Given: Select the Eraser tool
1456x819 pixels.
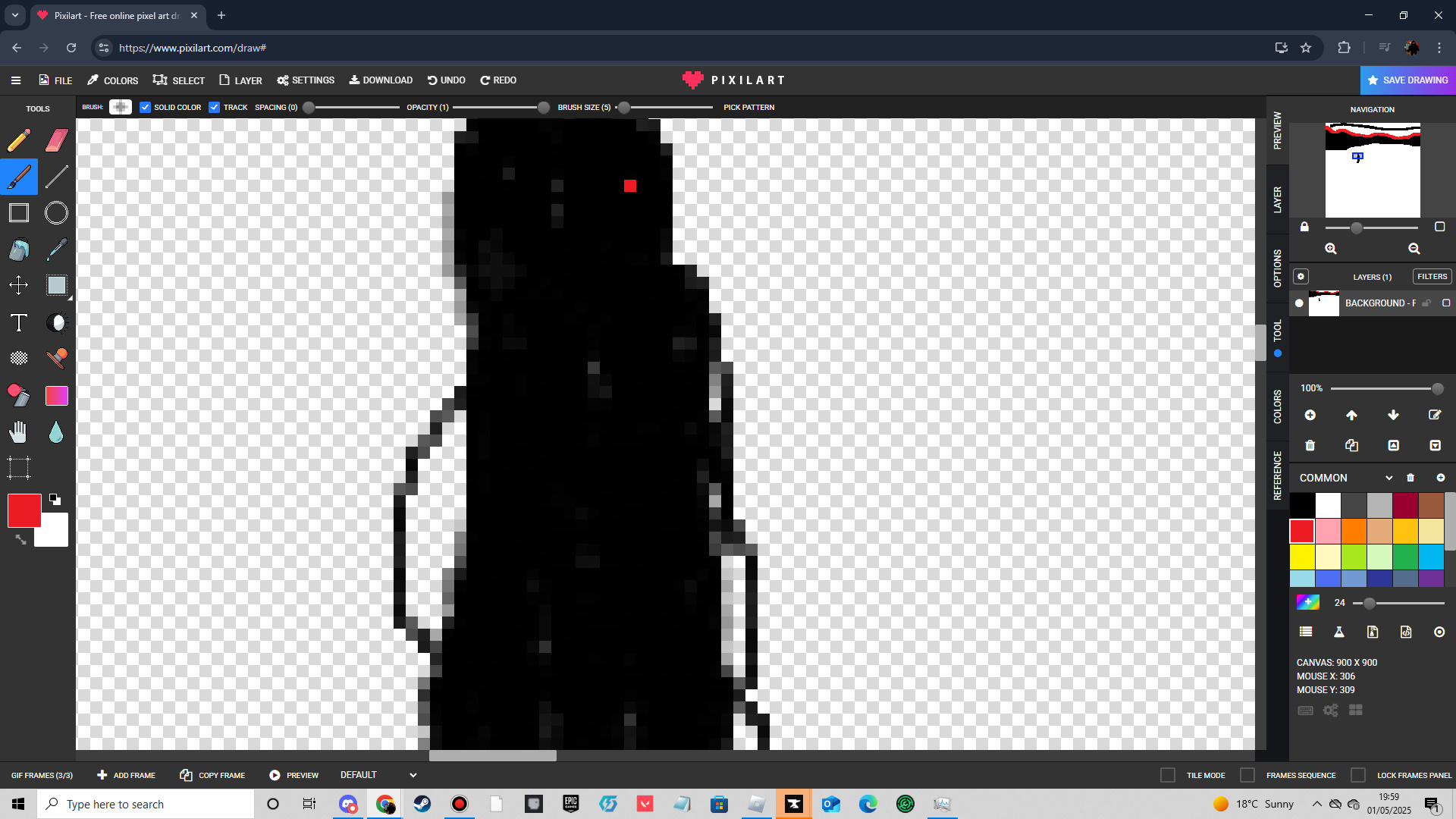Looking at the screenshot, I should point(57,140).
